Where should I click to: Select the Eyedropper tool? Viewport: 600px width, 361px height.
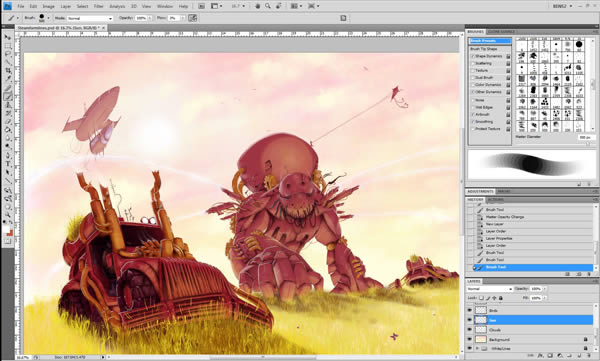point(7,79)
